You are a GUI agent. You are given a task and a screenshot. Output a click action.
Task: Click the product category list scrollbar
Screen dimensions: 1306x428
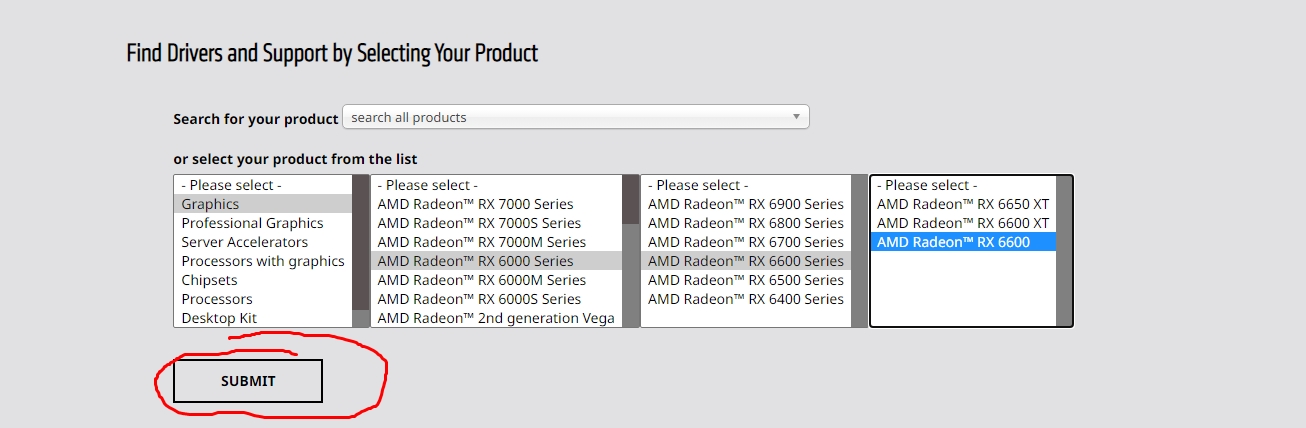point(361,250)
